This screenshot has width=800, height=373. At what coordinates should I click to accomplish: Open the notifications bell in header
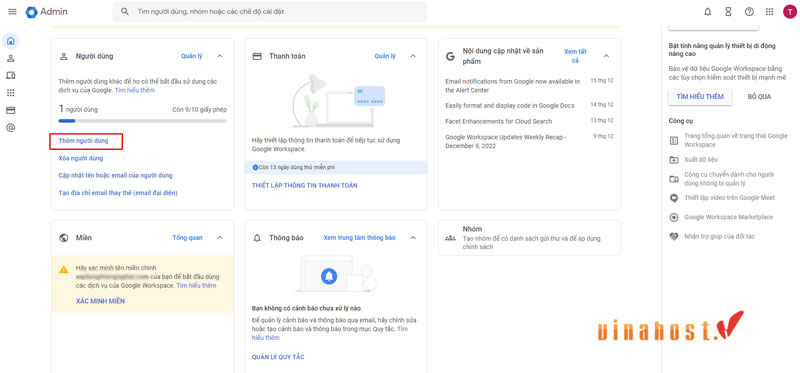coord(707,12)
